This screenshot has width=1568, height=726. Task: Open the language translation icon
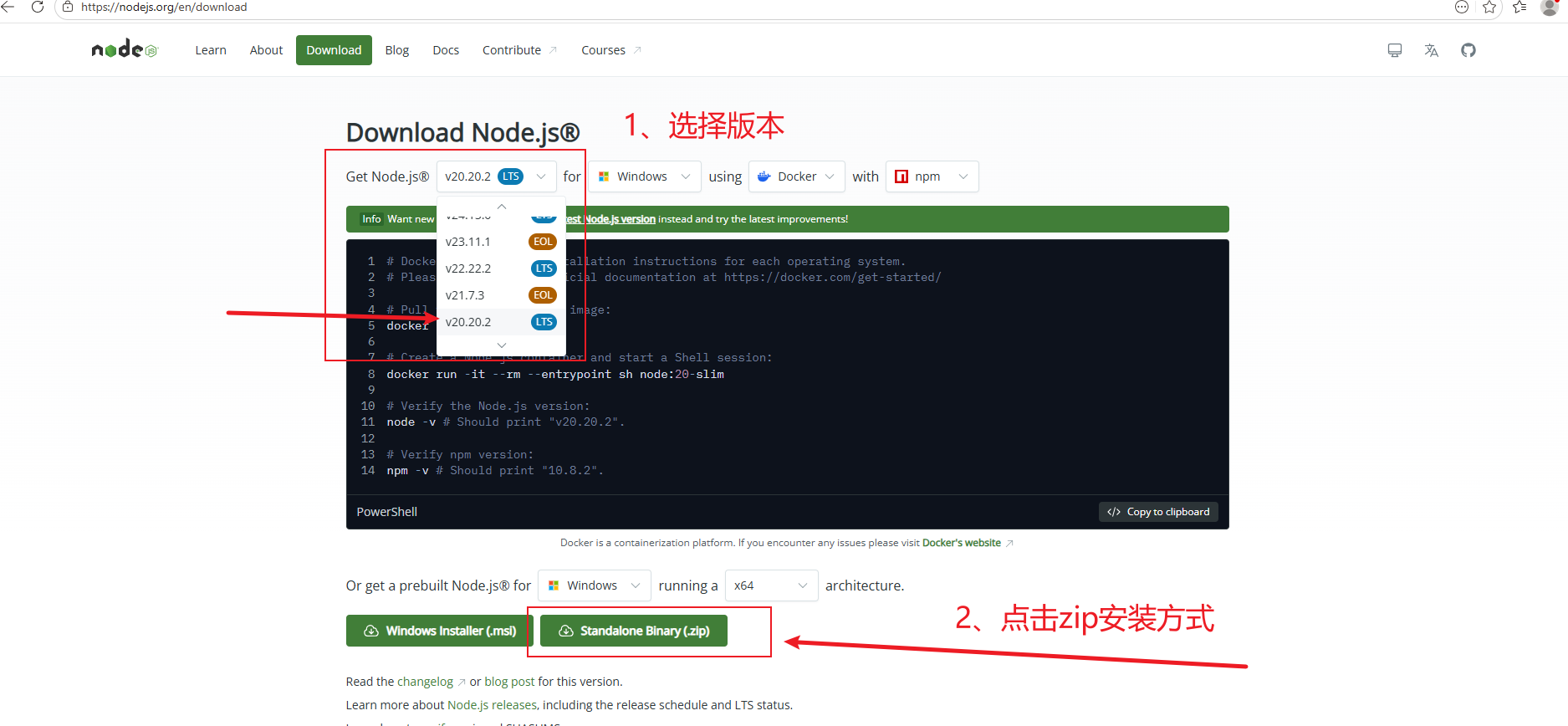click(1432, 50)
